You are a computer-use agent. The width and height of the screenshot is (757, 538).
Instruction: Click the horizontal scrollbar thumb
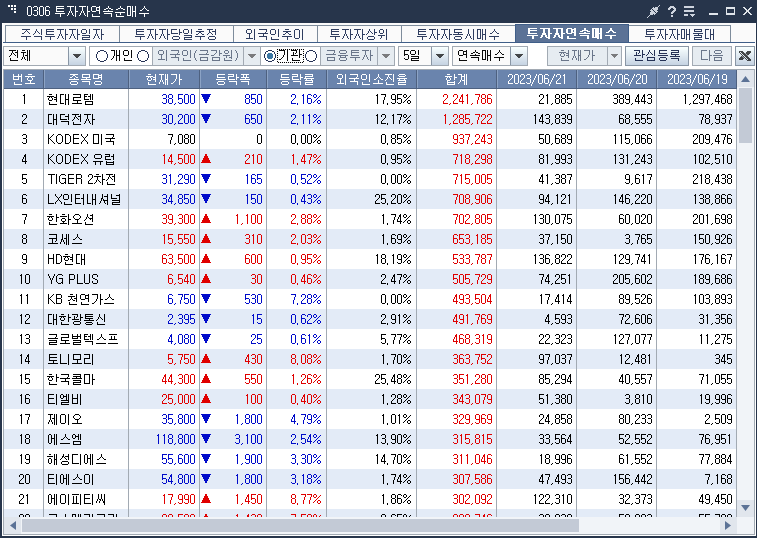(x=300, y=525)
